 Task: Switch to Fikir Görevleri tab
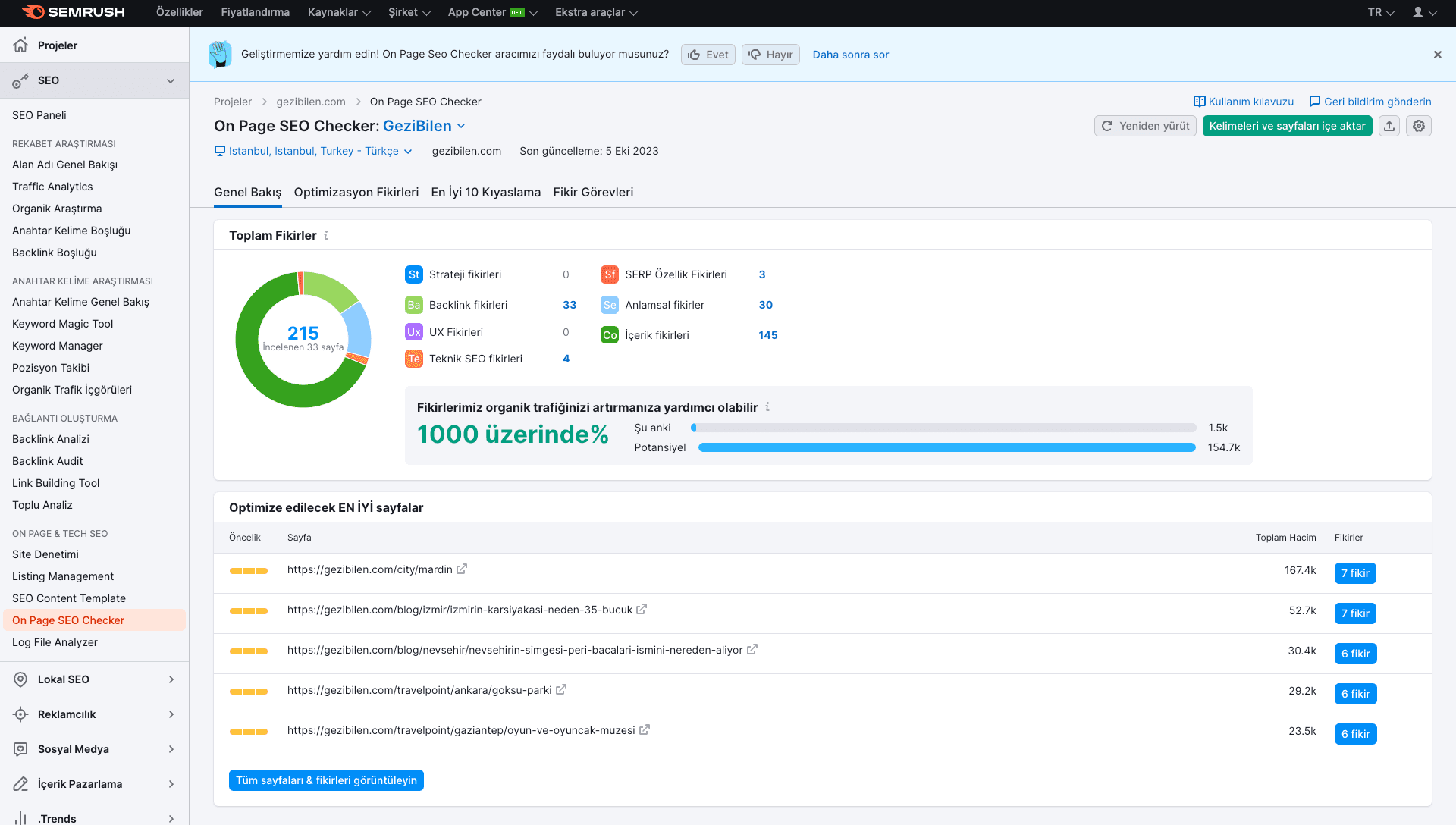(x=593, y=192)
